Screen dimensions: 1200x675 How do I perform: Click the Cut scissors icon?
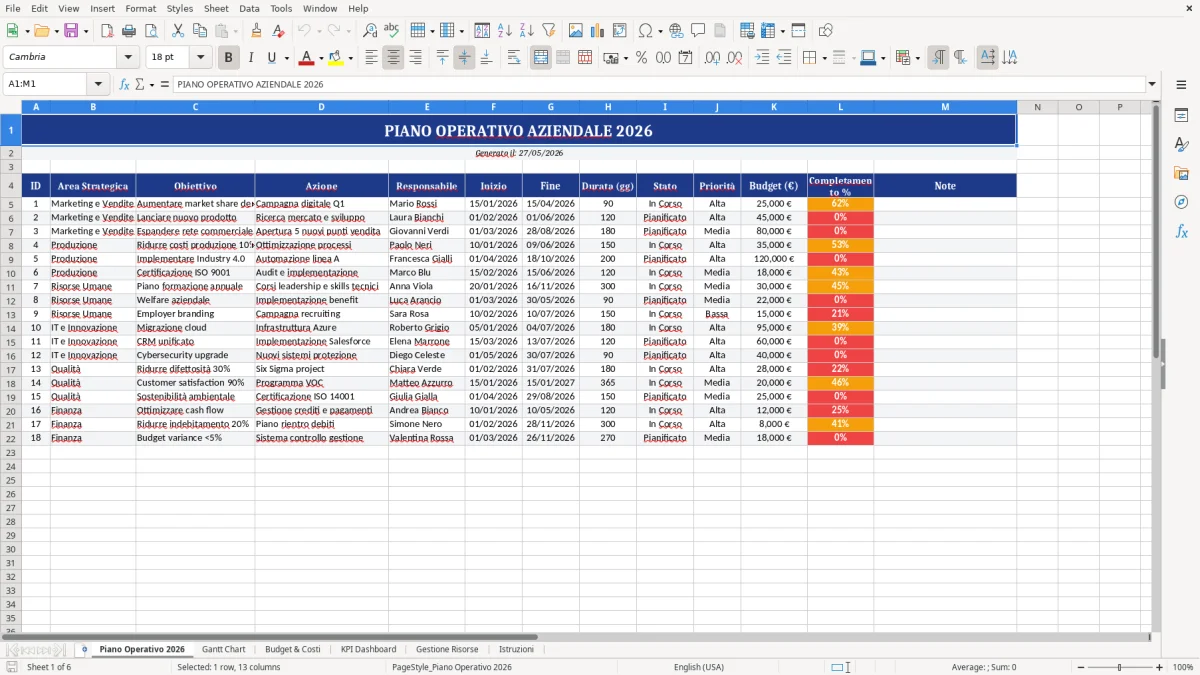[x=178, y=31]
